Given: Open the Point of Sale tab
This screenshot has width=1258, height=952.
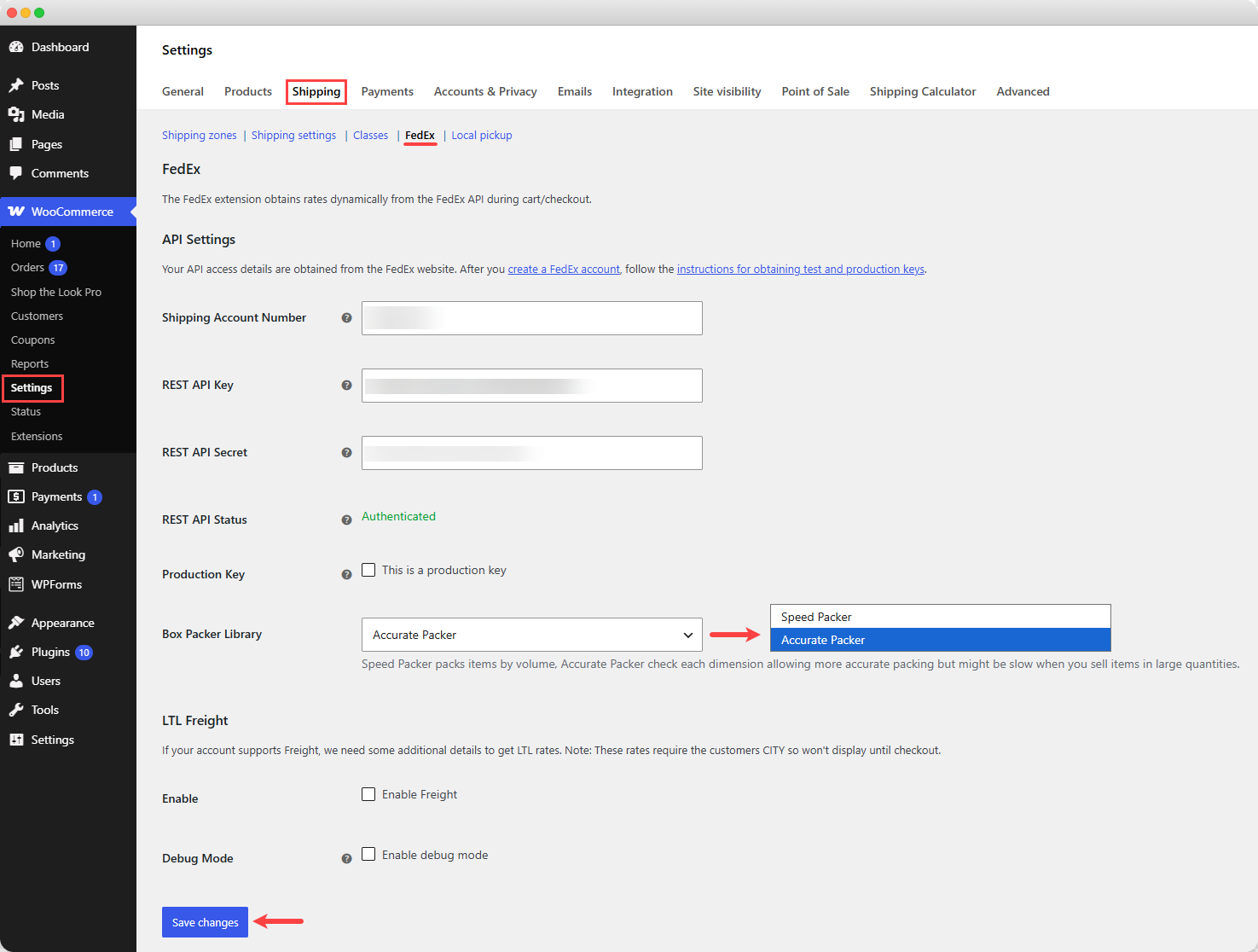Looking at the screenshot, I should 815,91.
